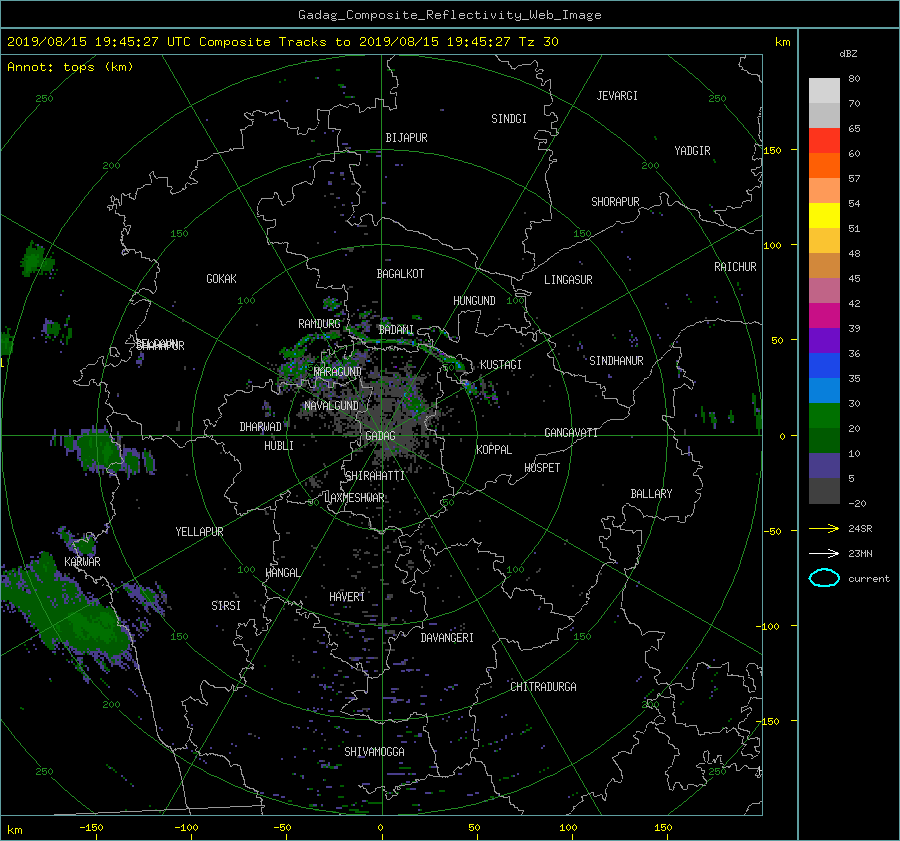Click the BALLARY city label

point(651,494)
